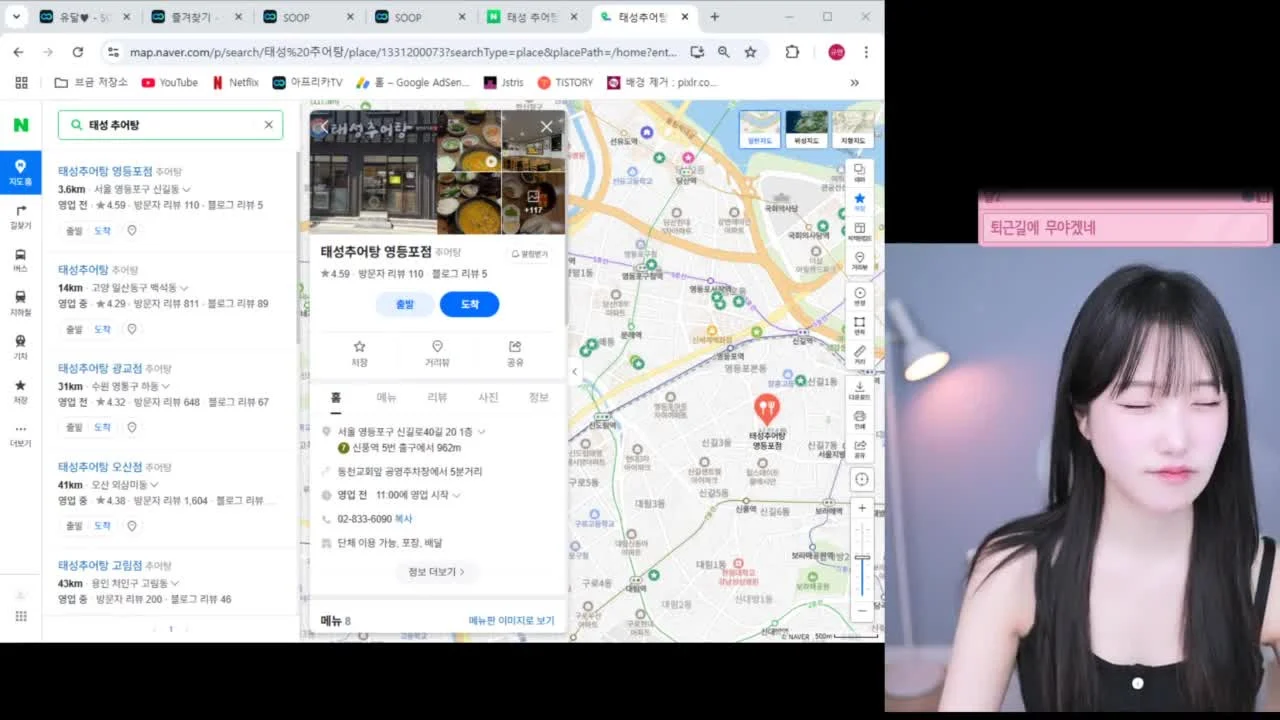Click 다운로드 download tool on map toolbar
This screenshot has width=1280, height=720.
coord(860,390)
